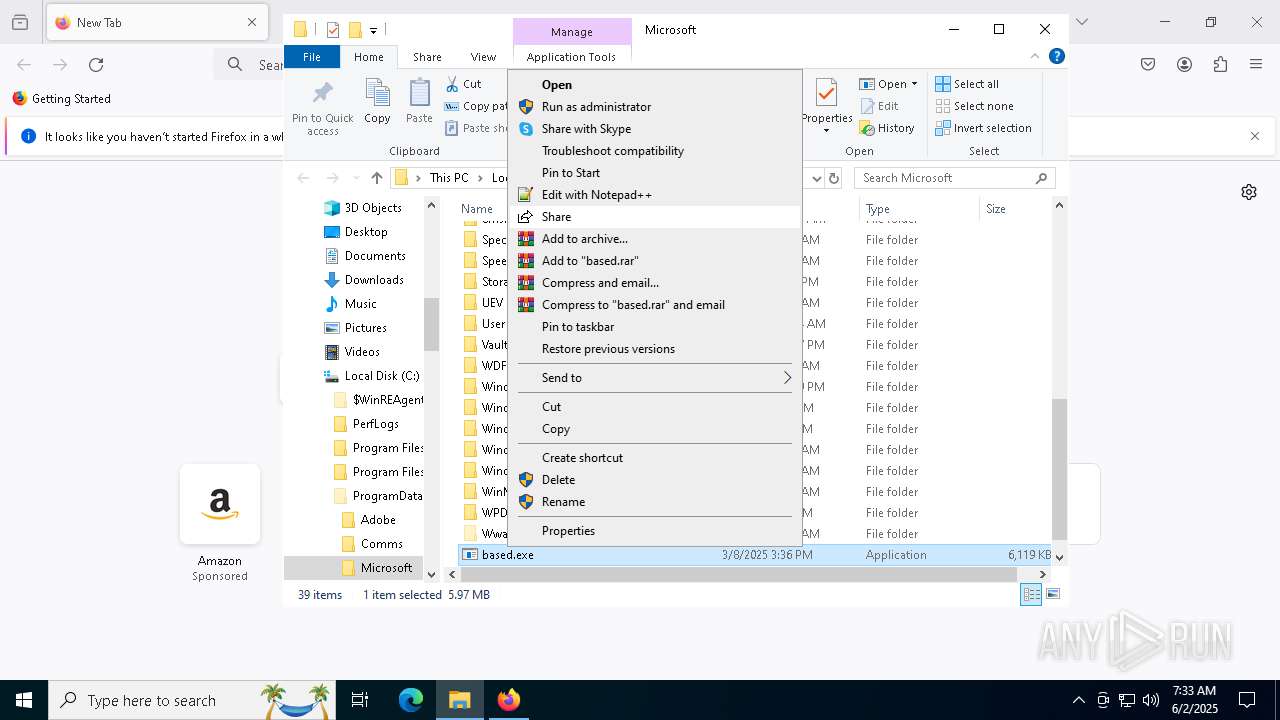Click the taskbar search box
Image resolution: width=1280 pixels, height=720 pixels.
tap(193, 700)
